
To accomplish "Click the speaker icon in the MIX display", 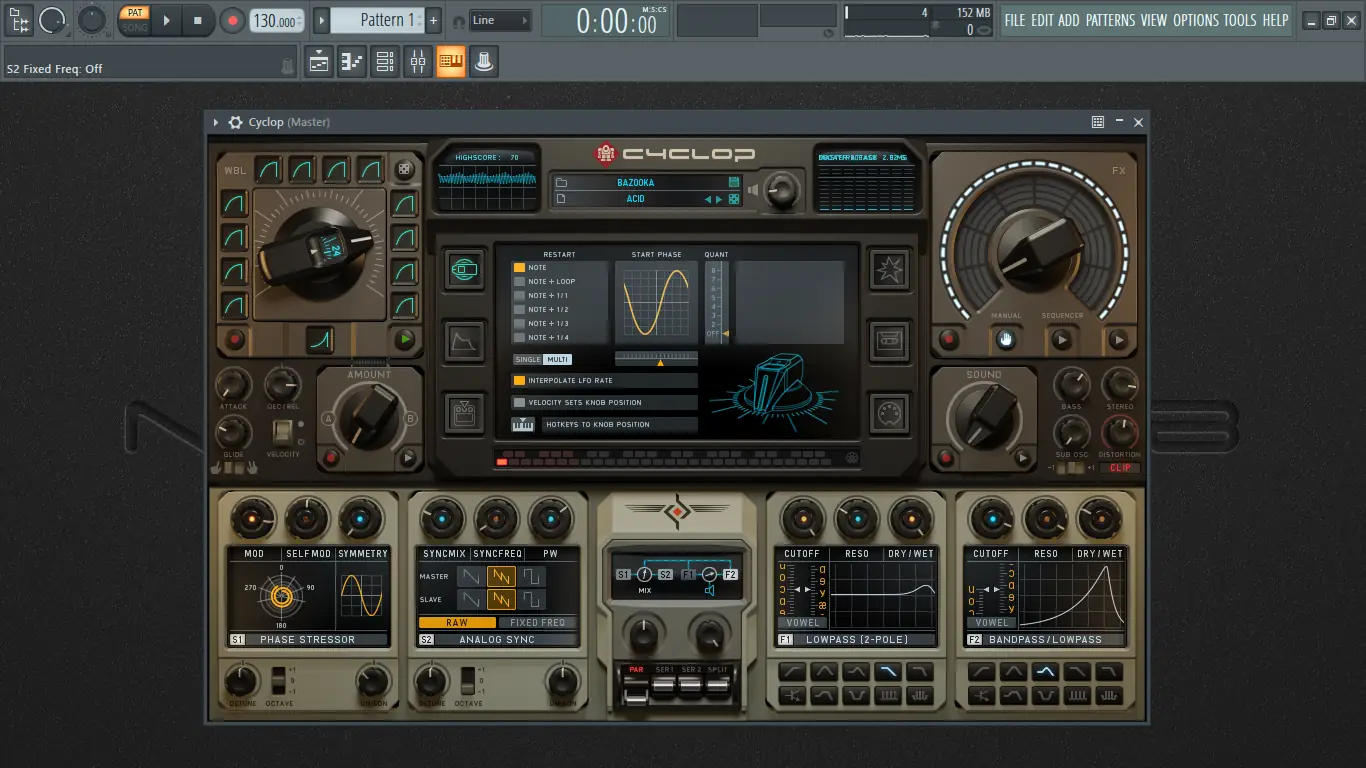I will click(x=710, y=590).
